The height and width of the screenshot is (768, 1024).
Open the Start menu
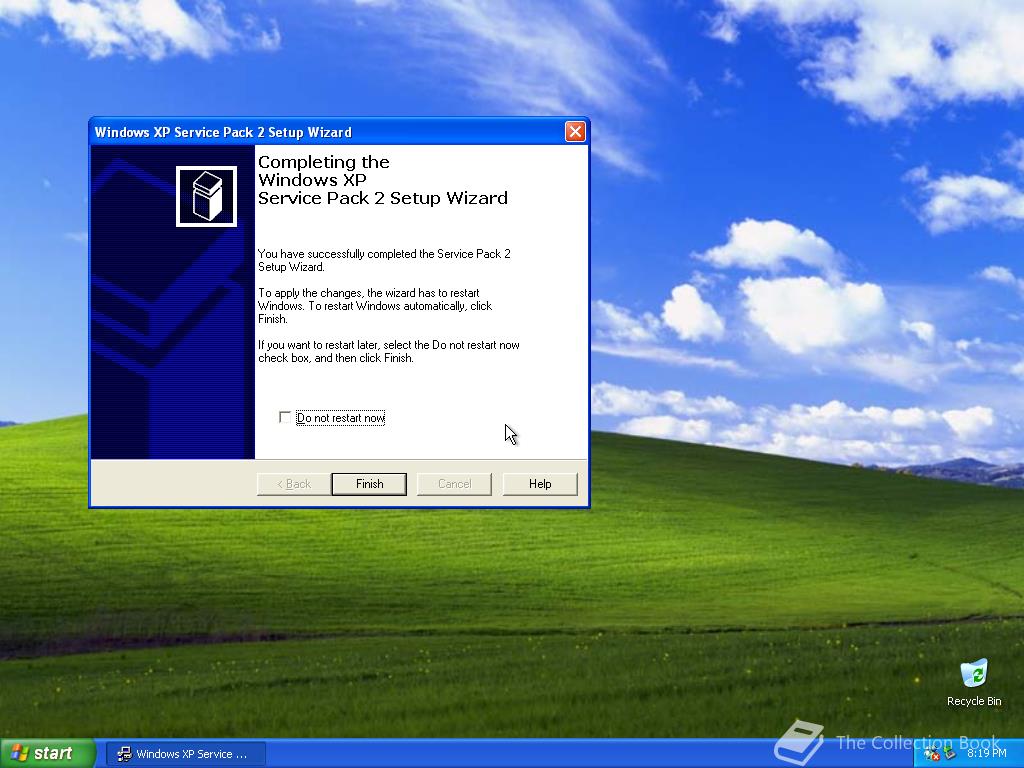(47, 752)
